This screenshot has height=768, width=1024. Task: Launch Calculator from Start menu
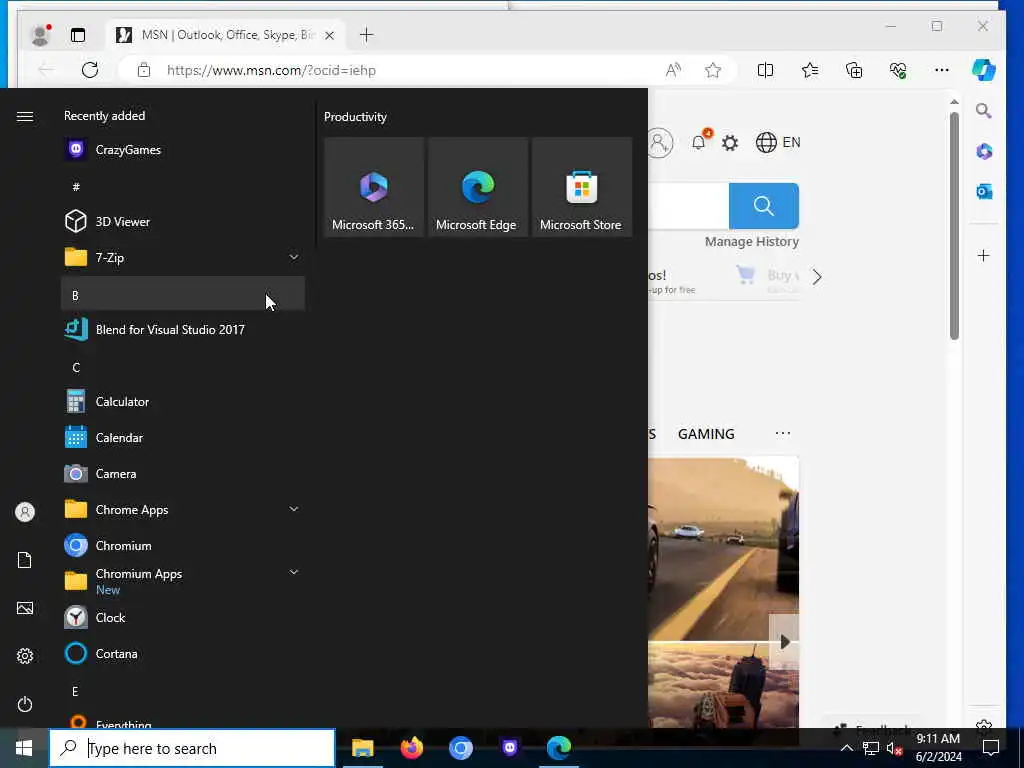pyautogui.click(x=183, y=402)
